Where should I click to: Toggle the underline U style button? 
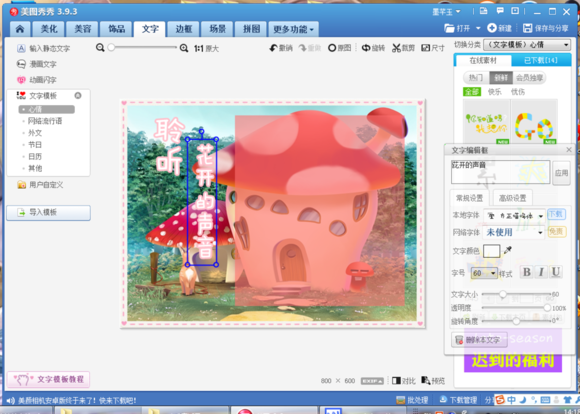[x=556, y=272]
